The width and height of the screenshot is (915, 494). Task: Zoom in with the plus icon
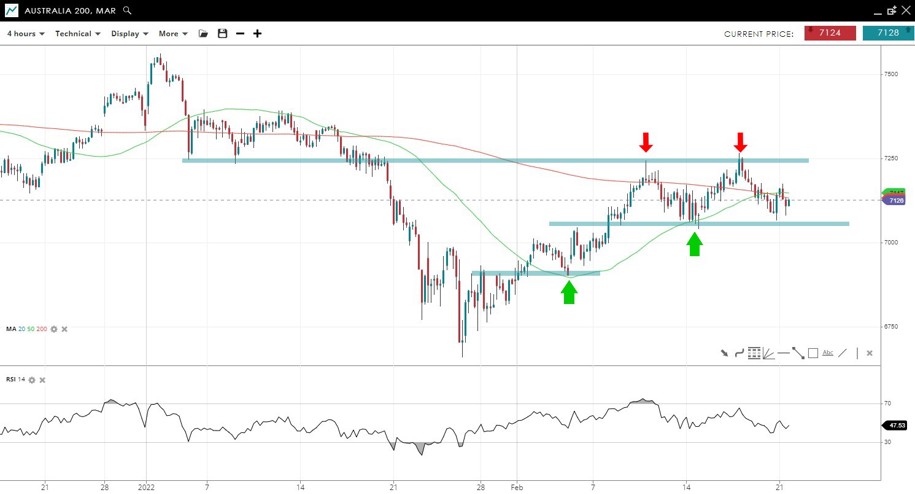coord(257,34)
